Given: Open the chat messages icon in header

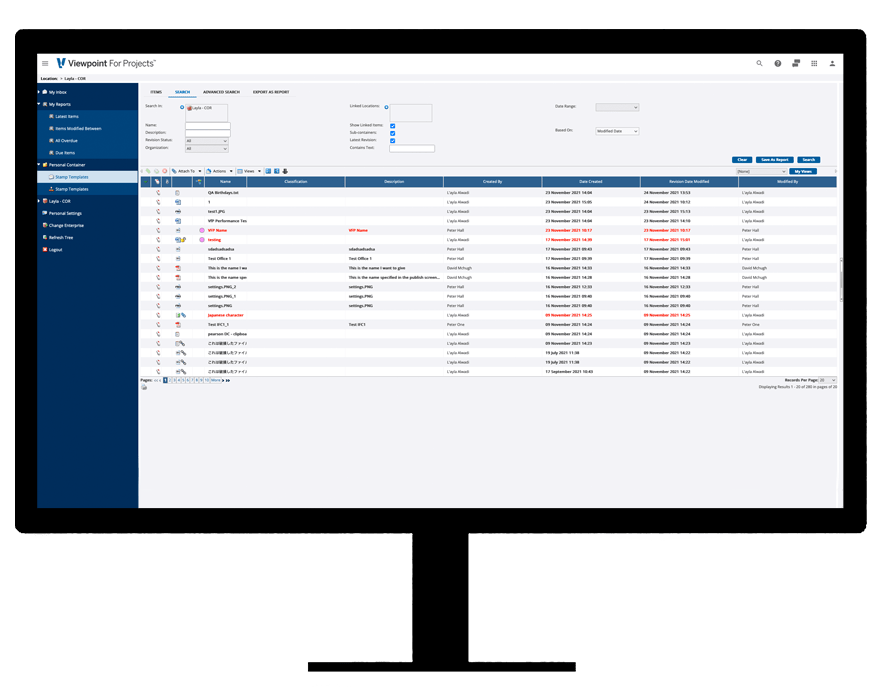Looking at the screenshot, I should pyautogui.click(x=796, y=63).
